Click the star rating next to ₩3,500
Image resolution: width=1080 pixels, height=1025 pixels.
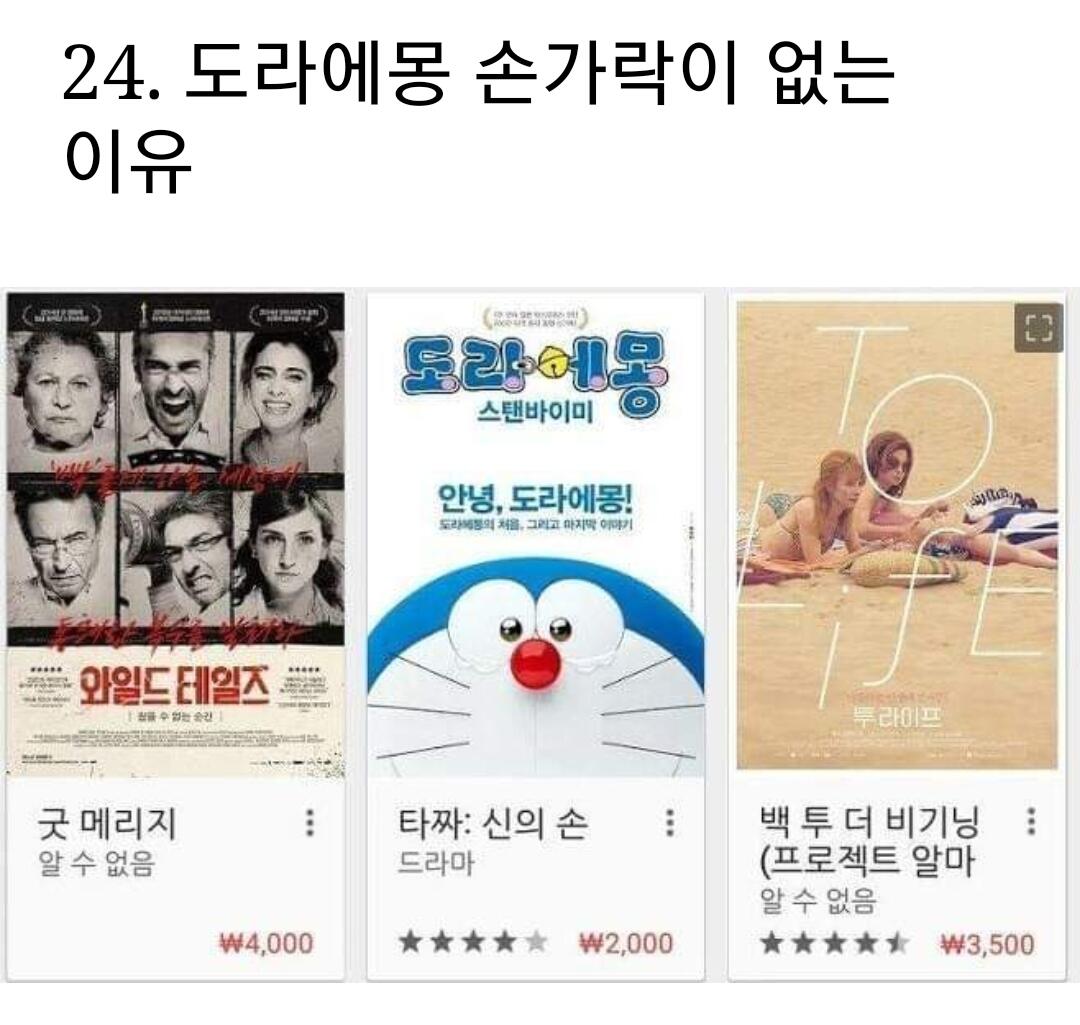834,943
